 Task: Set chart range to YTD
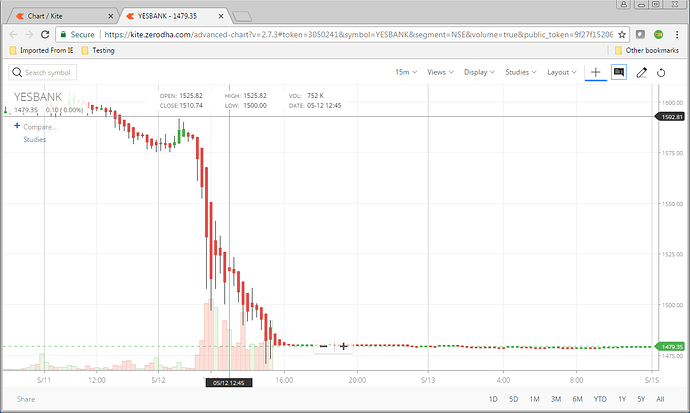pos(600,399)
